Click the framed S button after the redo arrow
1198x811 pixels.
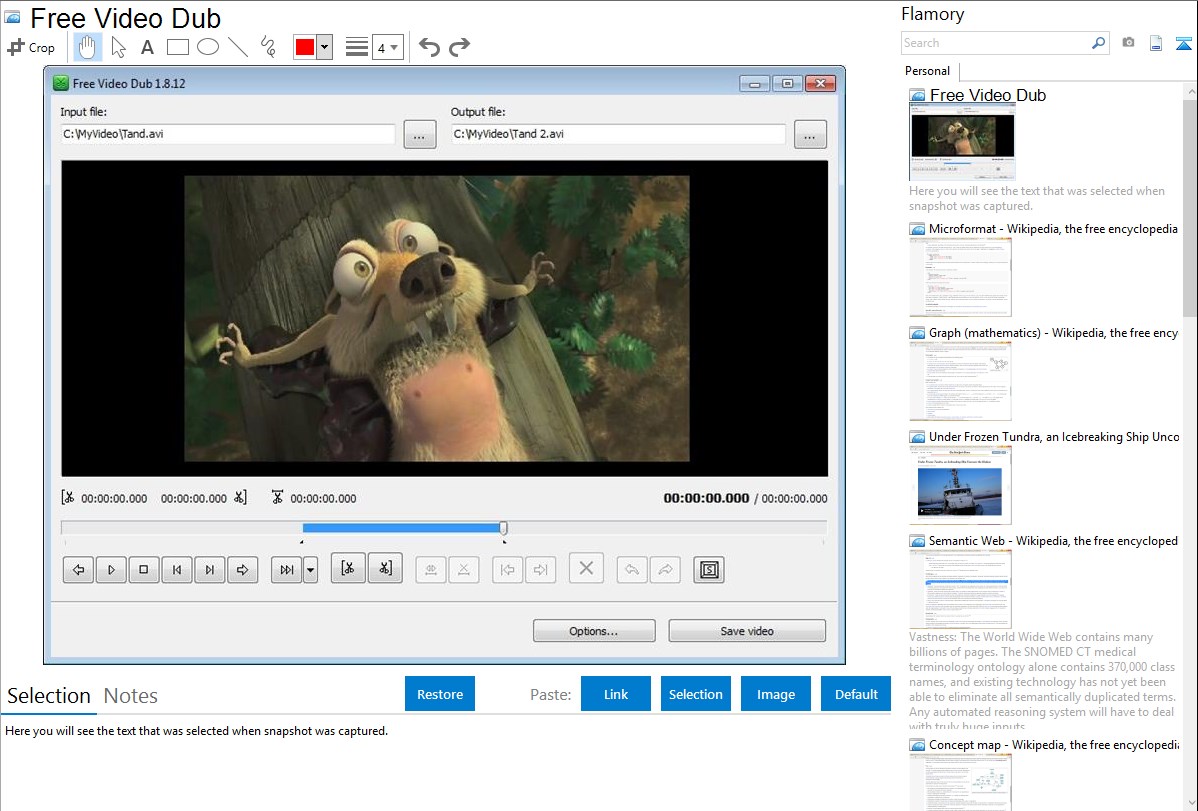(709, 569)
